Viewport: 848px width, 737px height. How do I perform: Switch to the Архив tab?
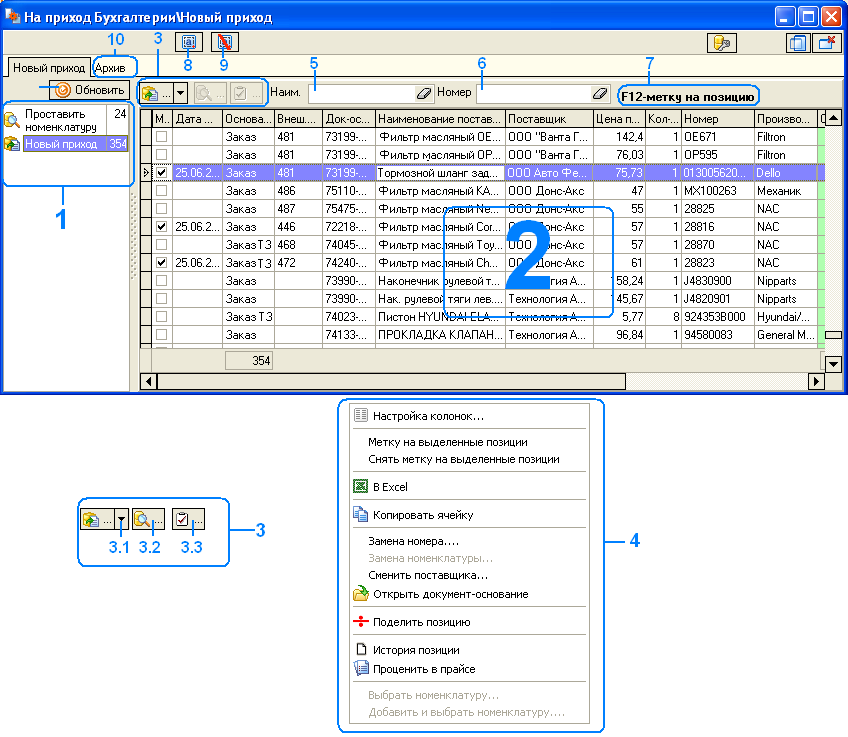pos(110,68)
